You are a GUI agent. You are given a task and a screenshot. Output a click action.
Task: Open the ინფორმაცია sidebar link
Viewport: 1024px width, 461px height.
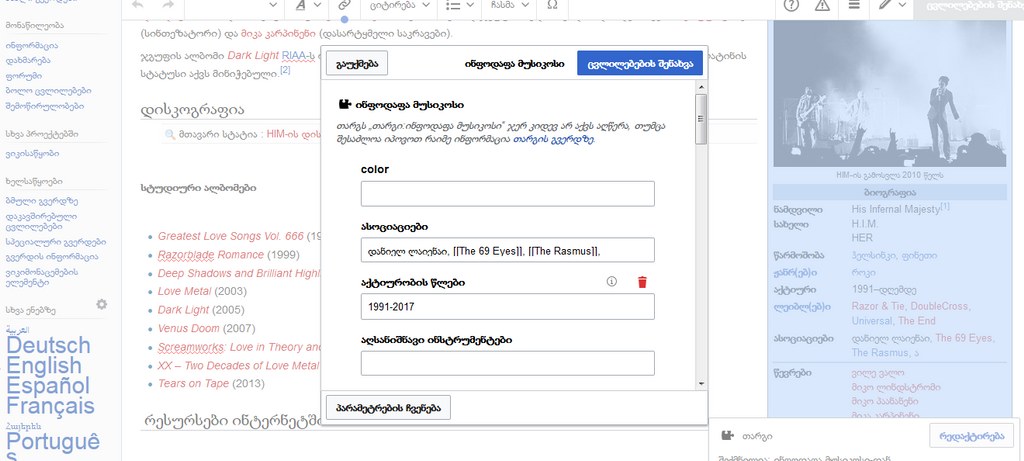(x=32, y=46)
